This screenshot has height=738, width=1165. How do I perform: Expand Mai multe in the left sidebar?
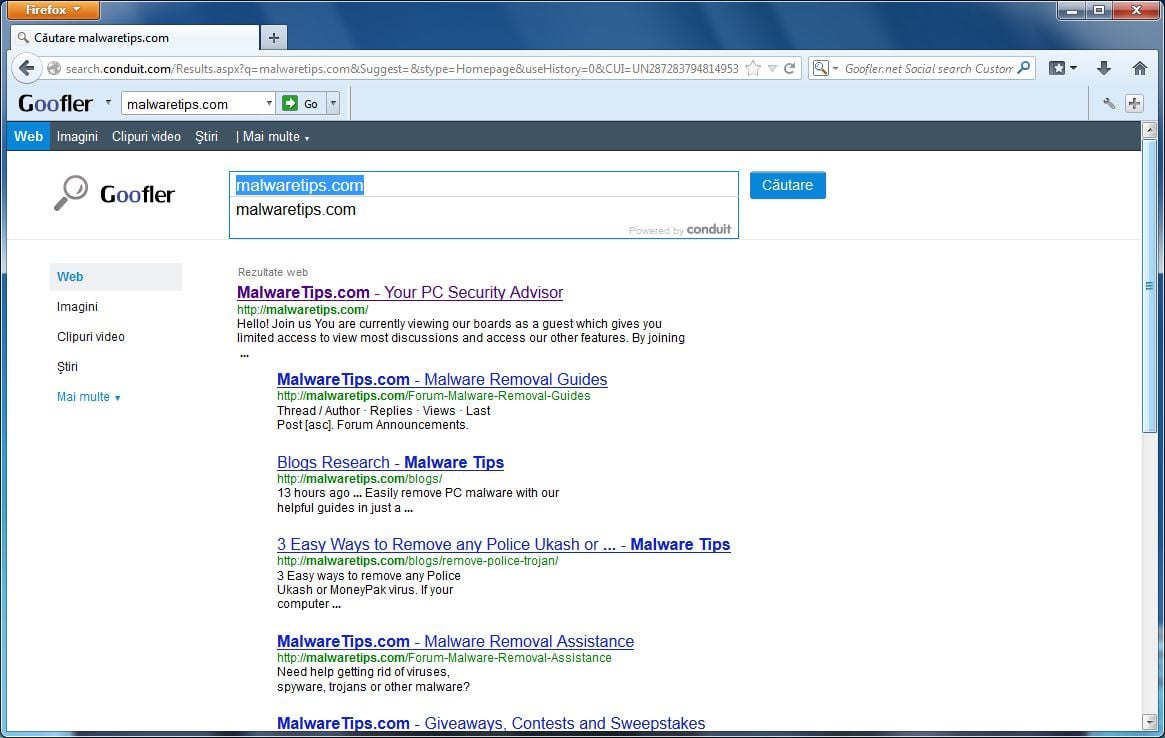tap(88, 397)
